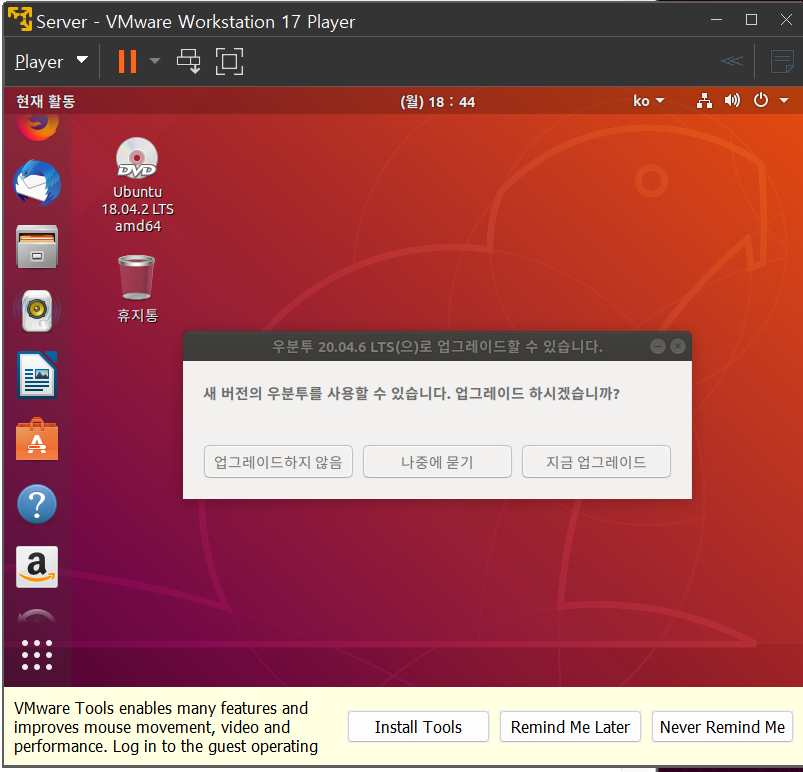Expand the system menu arrow
This screenshot has height=772, width=803.
click(784, 100)
